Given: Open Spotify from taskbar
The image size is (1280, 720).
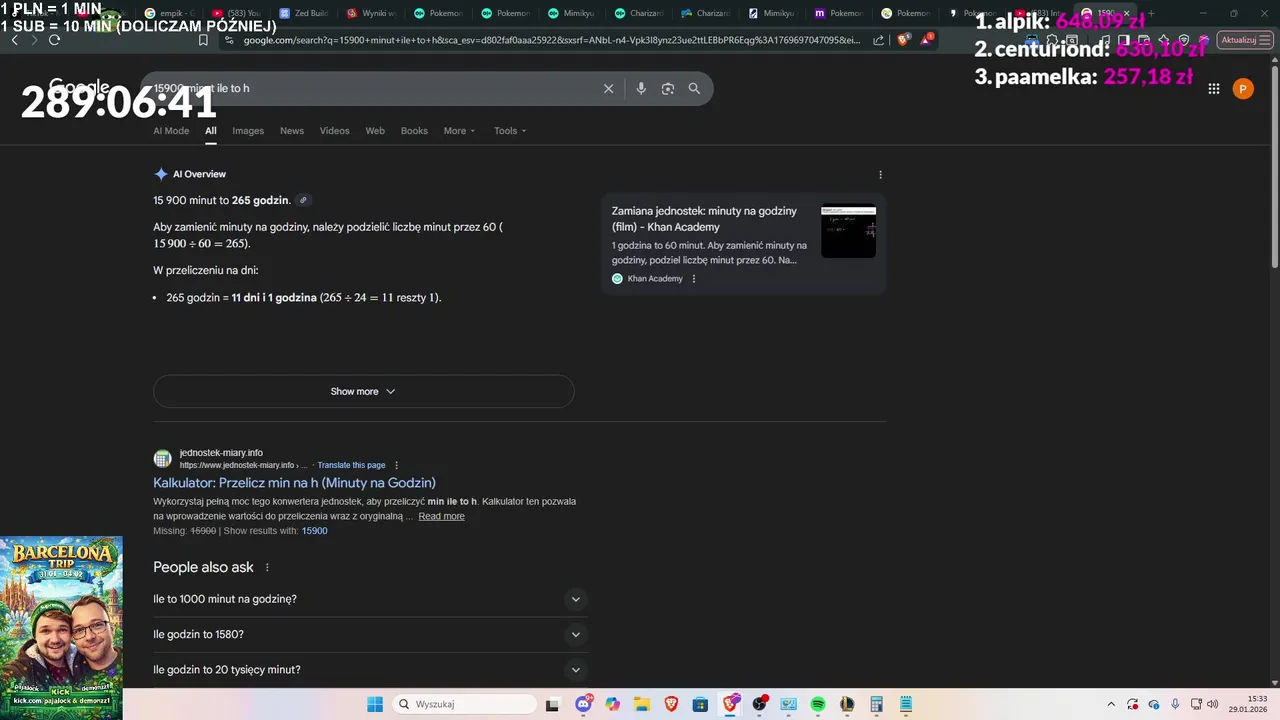Looking at the screenshot, I should 817,704.
